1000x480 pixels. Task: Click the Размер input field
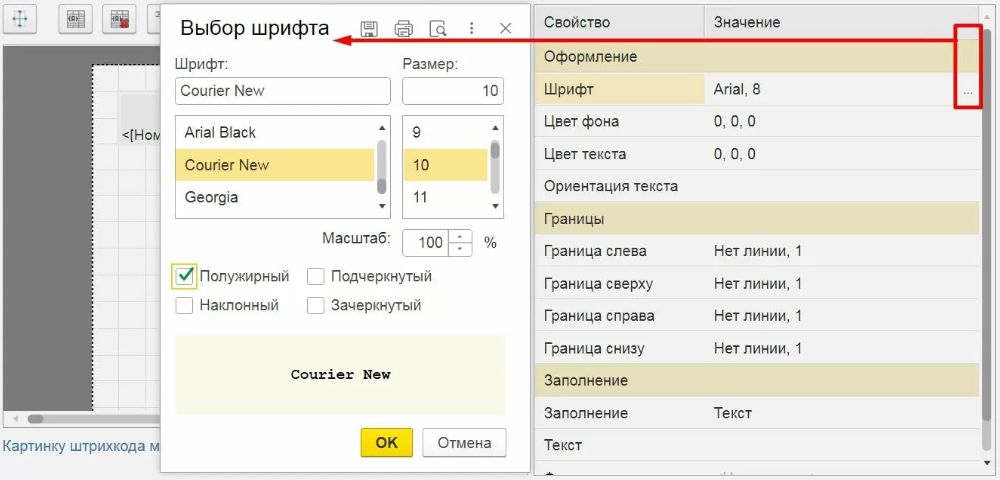(x=453, y=91)
